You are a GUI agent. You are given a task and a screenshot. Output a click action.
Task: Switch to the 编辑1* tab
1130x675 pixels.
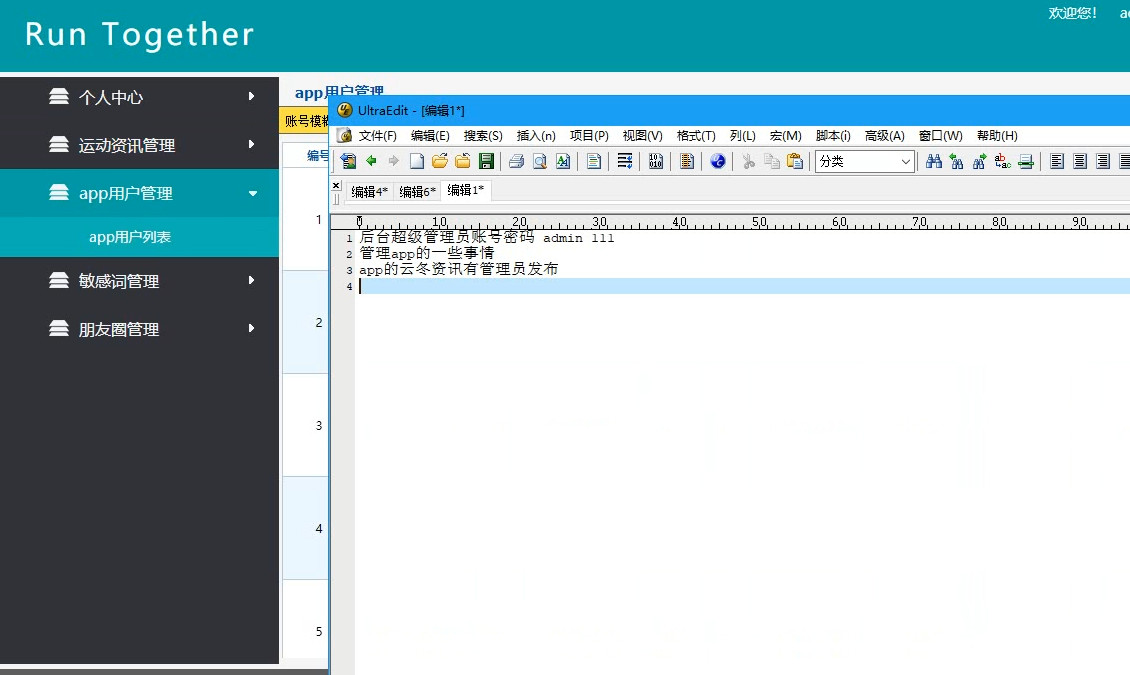pyautogui.click(x=466, y=190)
